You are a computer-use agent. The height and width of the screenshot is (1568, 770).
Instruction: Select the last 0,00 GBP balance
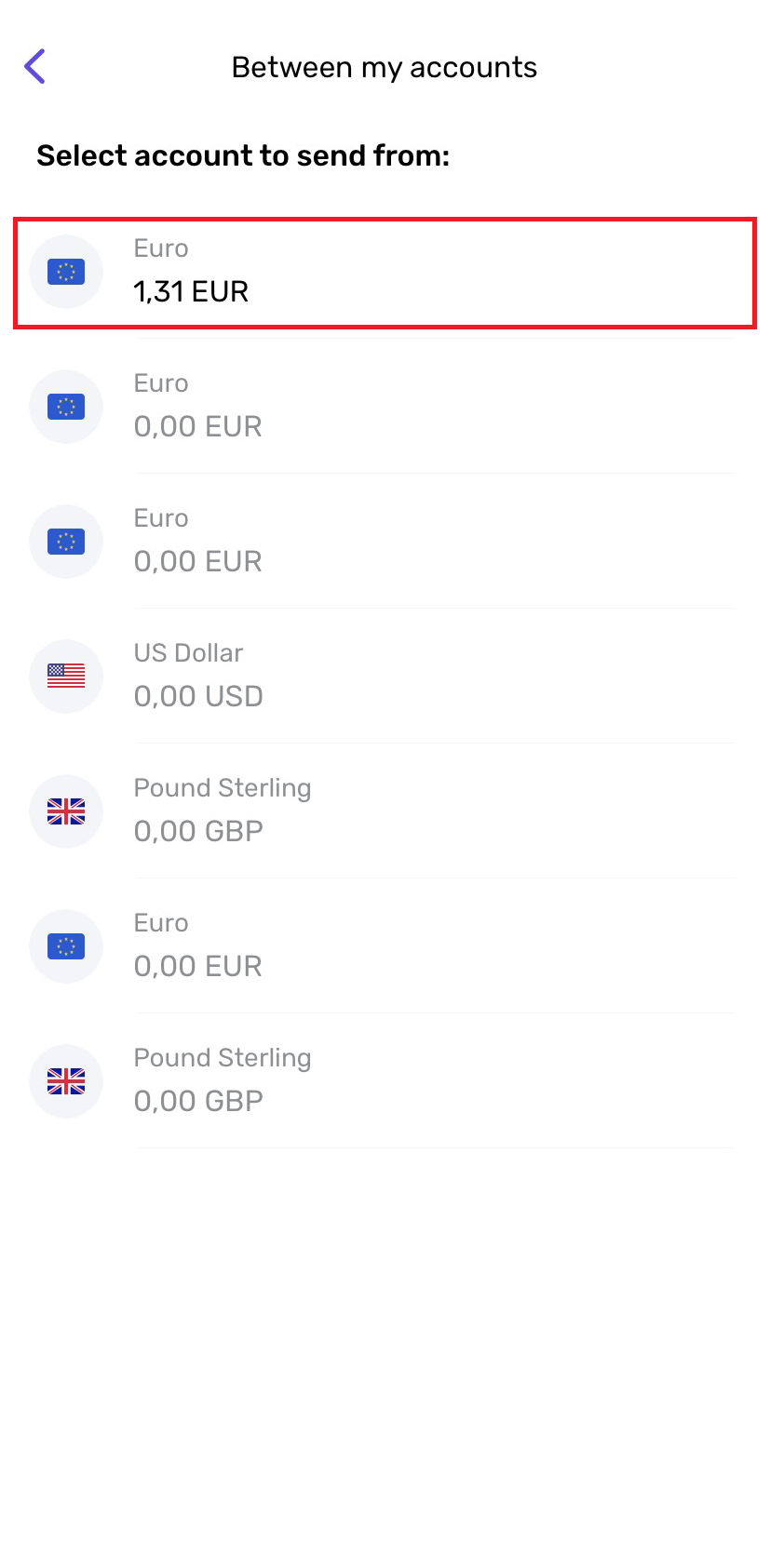(198, 1101)
